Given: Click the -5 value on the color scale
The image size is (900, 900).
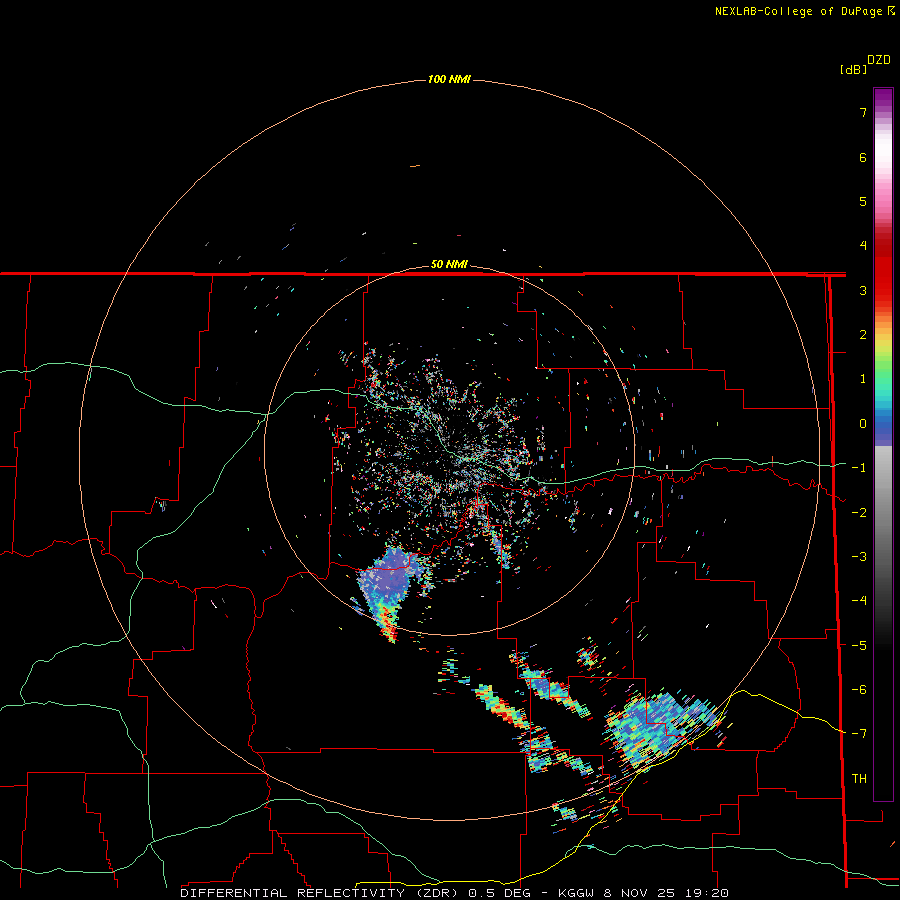Looking at the screenshot, I should tap(859, 646).
